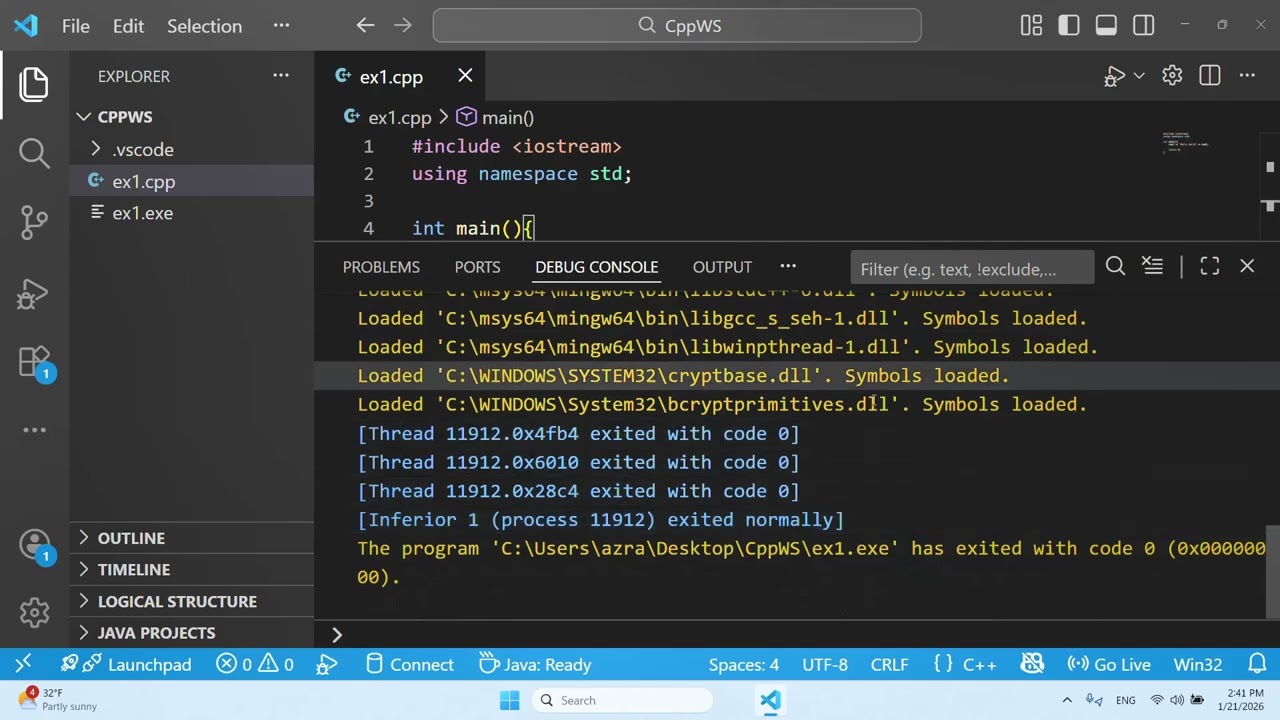Close the ex1.cpp editor tab
Viewport: 1280px width, 720px height.
pos(465,76)
